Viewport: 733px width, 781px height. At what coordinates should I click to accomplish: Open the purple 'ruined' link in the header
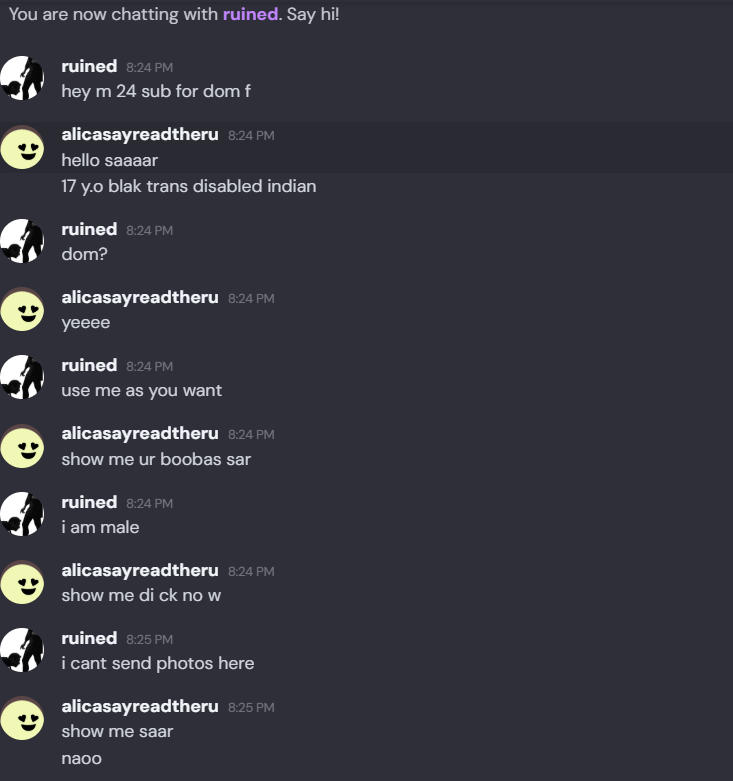(x=250, y=14)
